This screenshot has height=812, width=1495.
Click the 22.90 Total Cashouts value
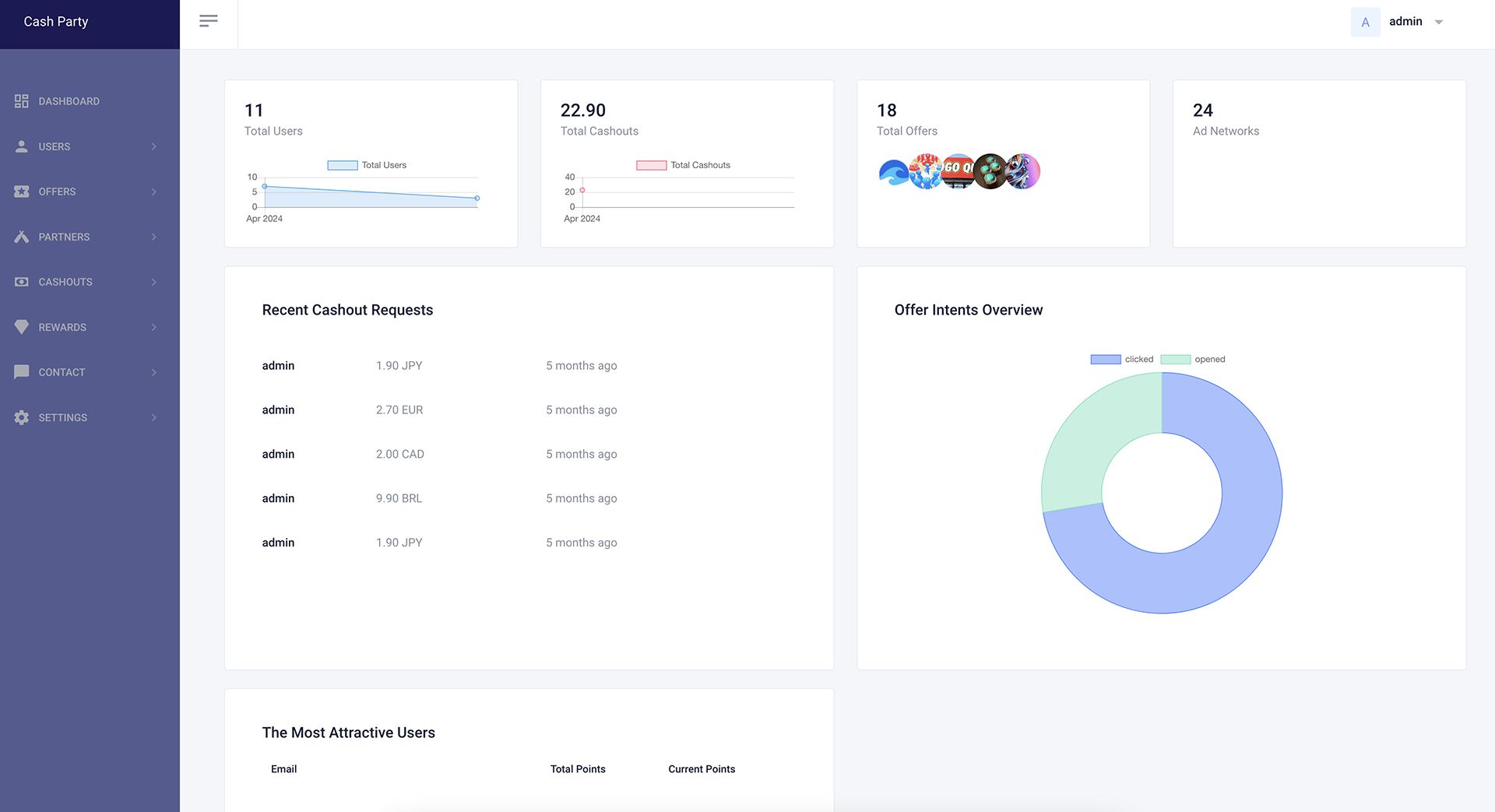point(583,111)
